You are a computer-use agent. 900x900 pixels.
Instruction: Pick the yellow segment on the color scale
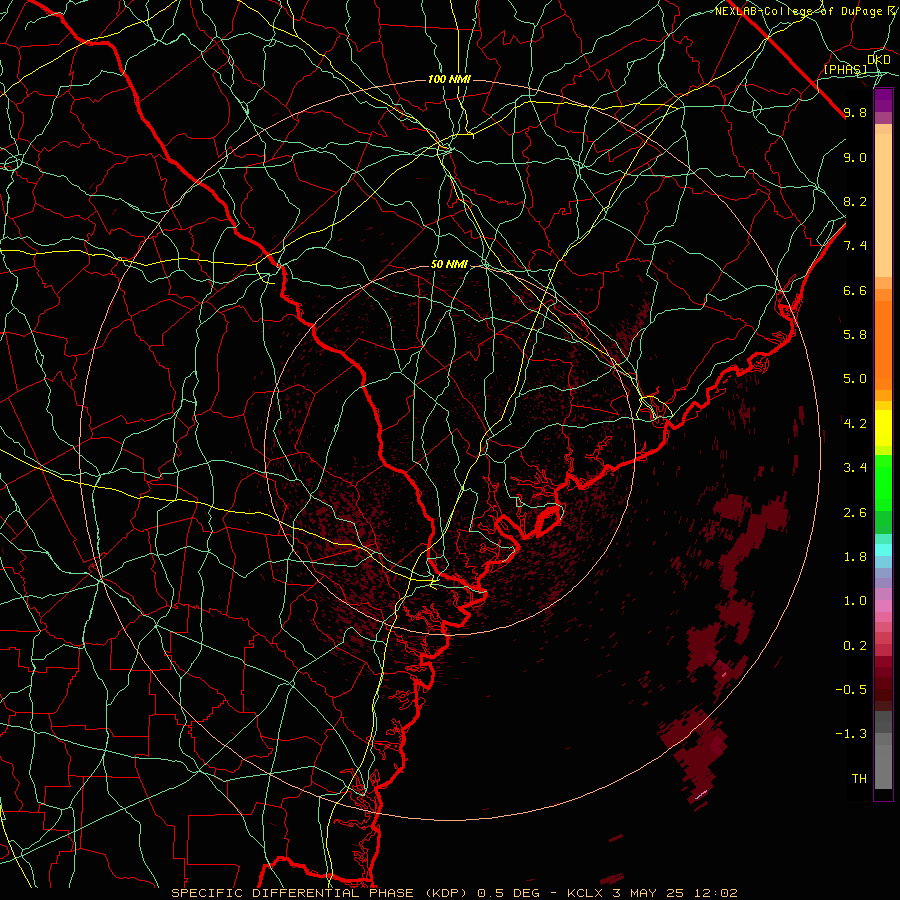(x=883, y=428)
